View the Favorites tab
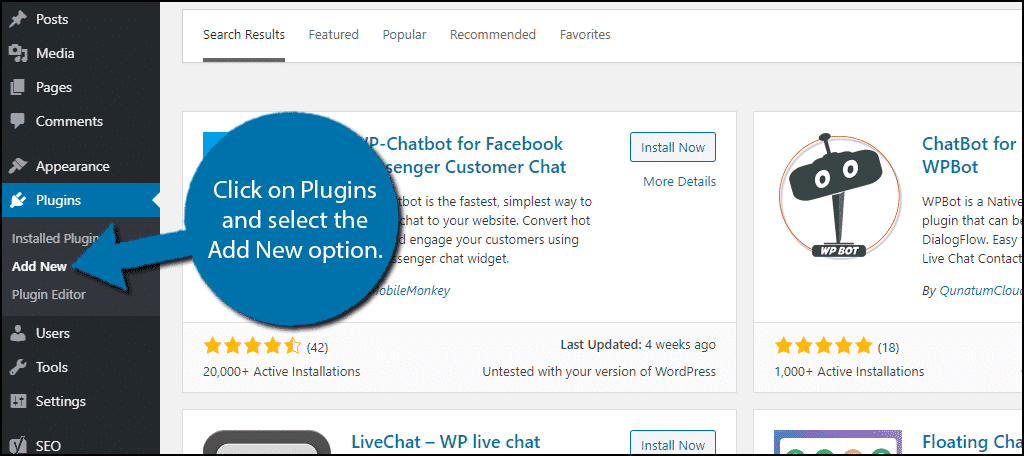Image resolution: width=1024 pixels, height=456 pixels. 585,35
